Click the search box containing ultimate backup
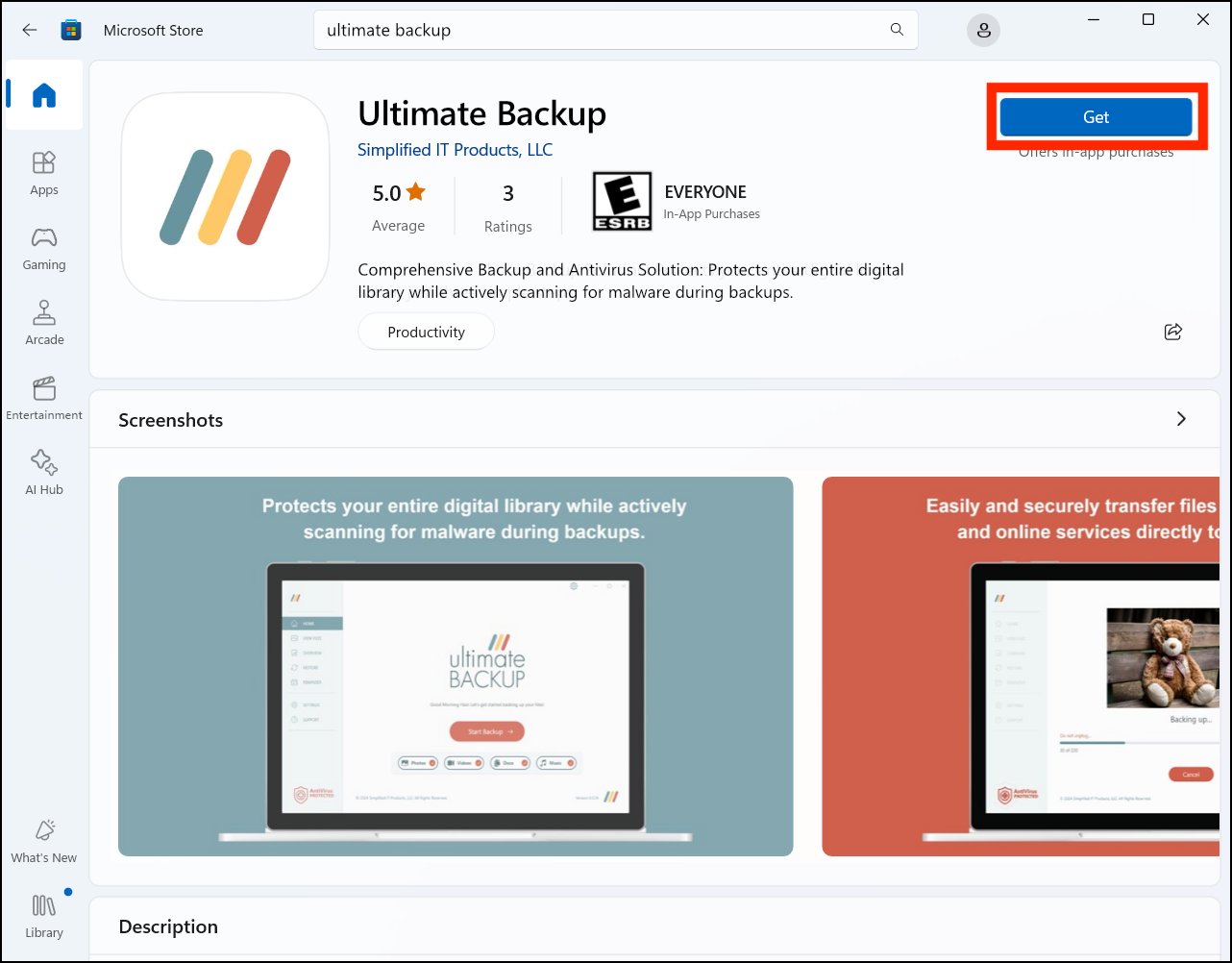Screen dimensions: 1232x963 [x=616, y=30]
